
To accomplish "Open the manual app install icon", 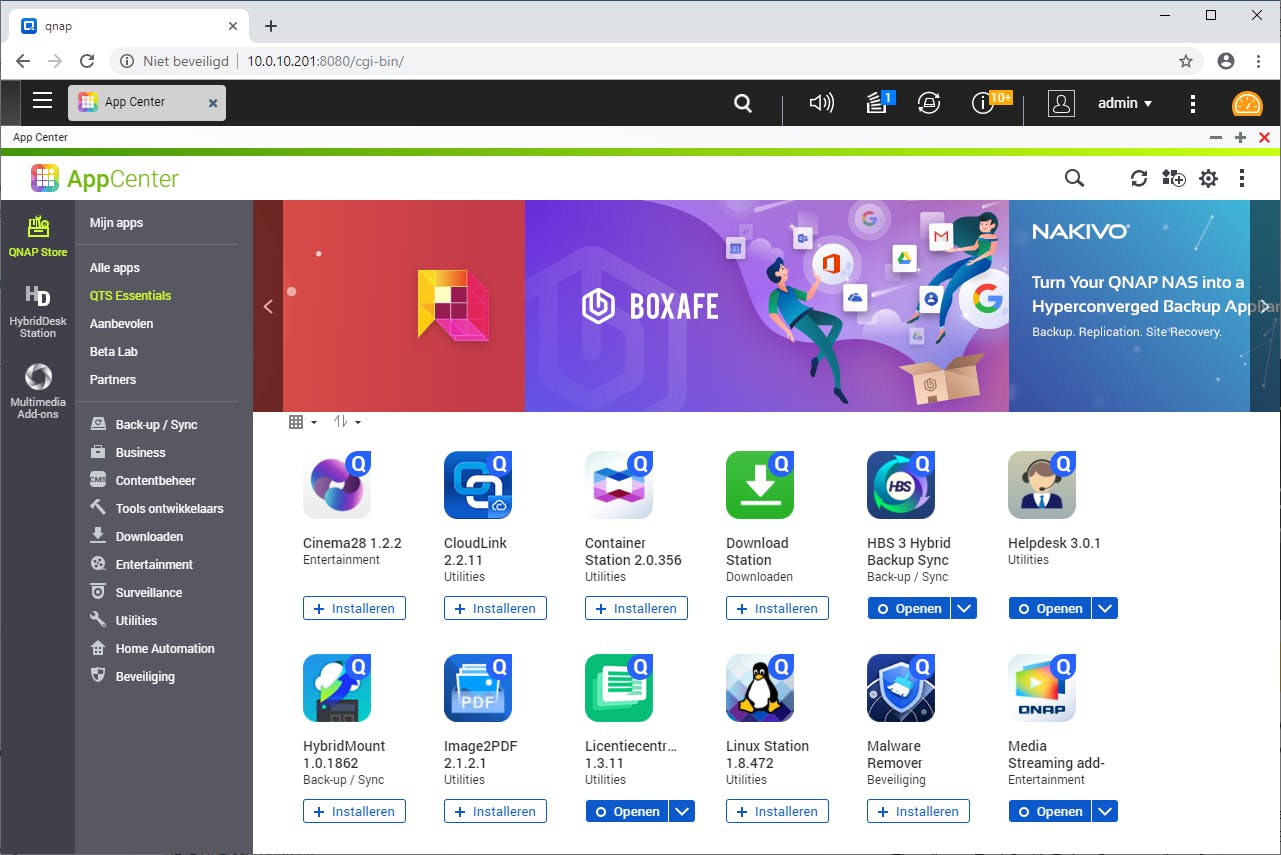I will (1173, 178).
